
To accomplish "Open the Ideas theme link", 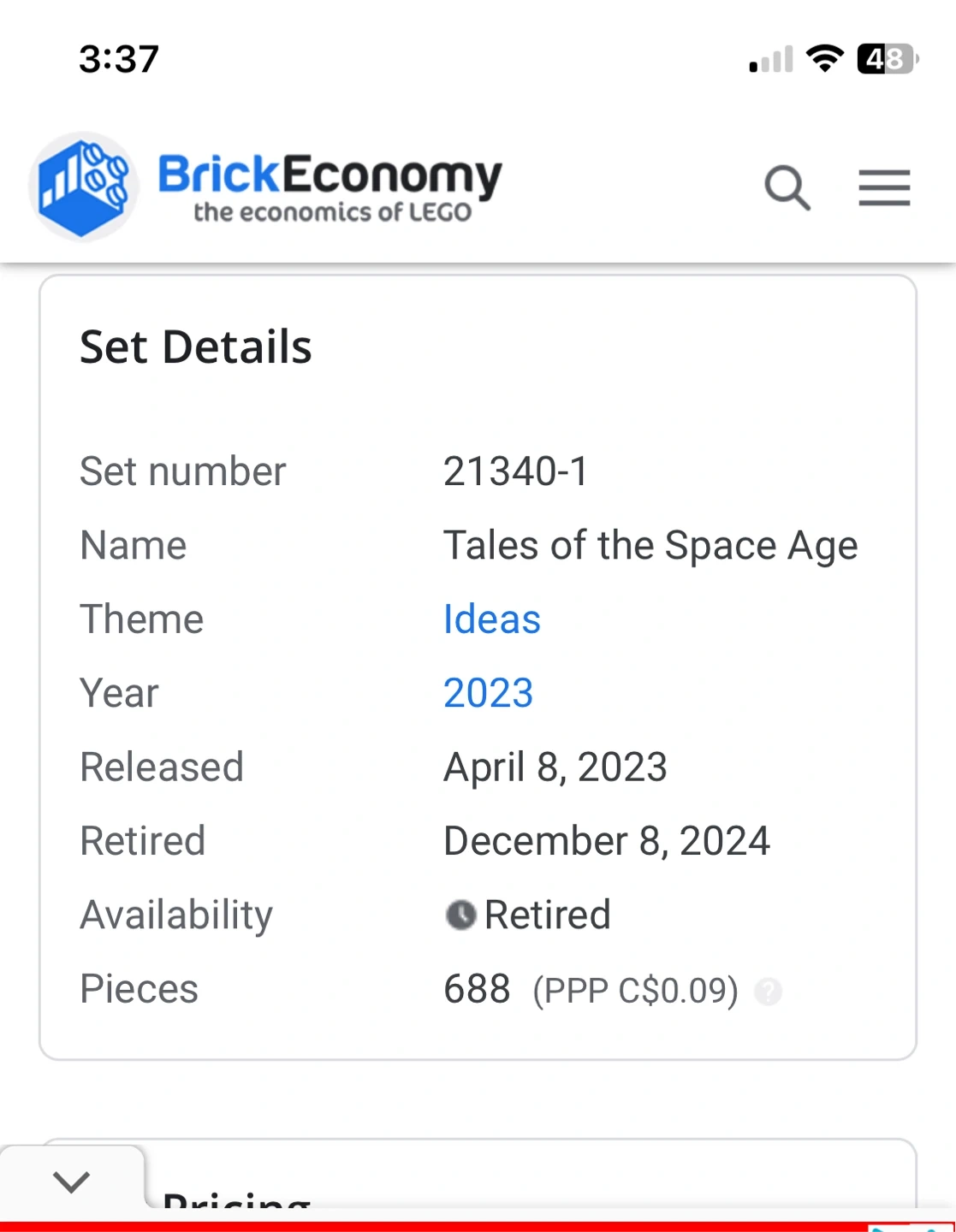I will pos(491,619).
